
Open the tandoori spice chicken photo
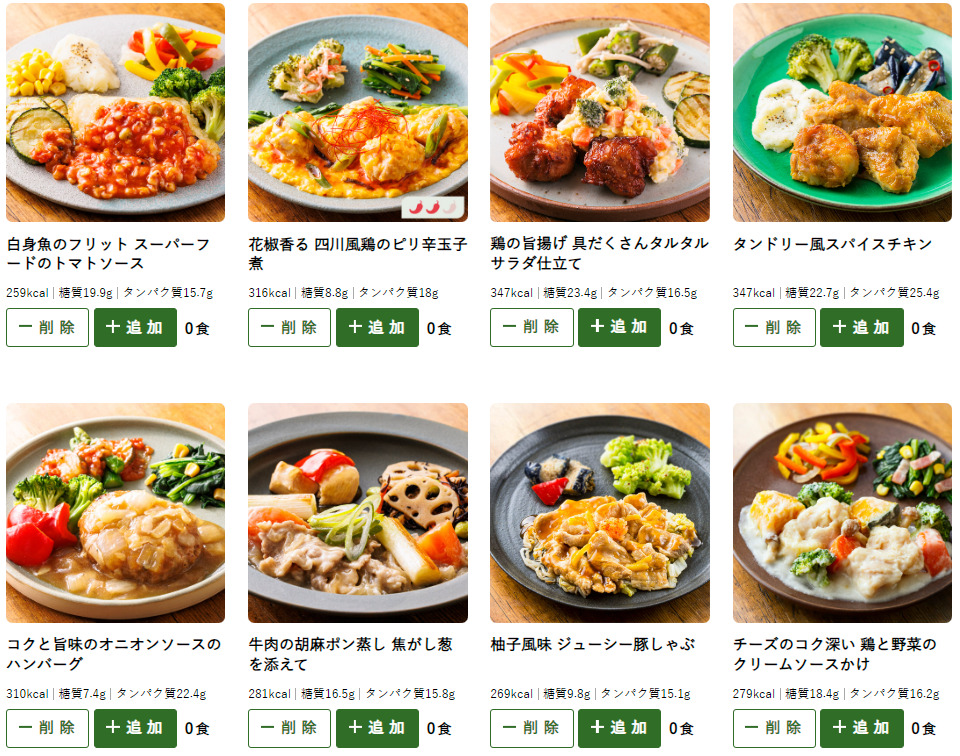click(x=842, y=112)
